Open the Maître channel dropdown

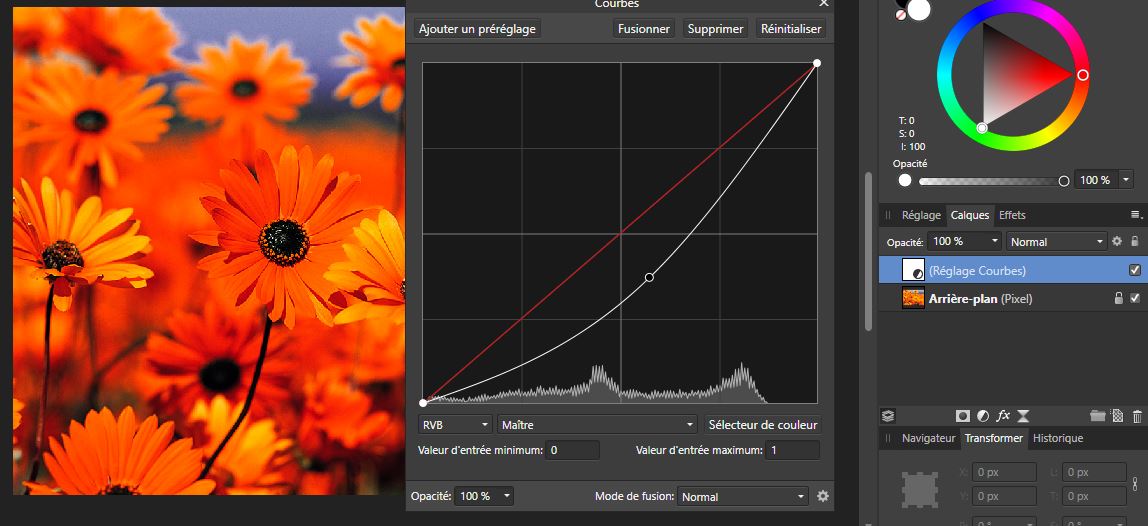[x=597, y=425]
